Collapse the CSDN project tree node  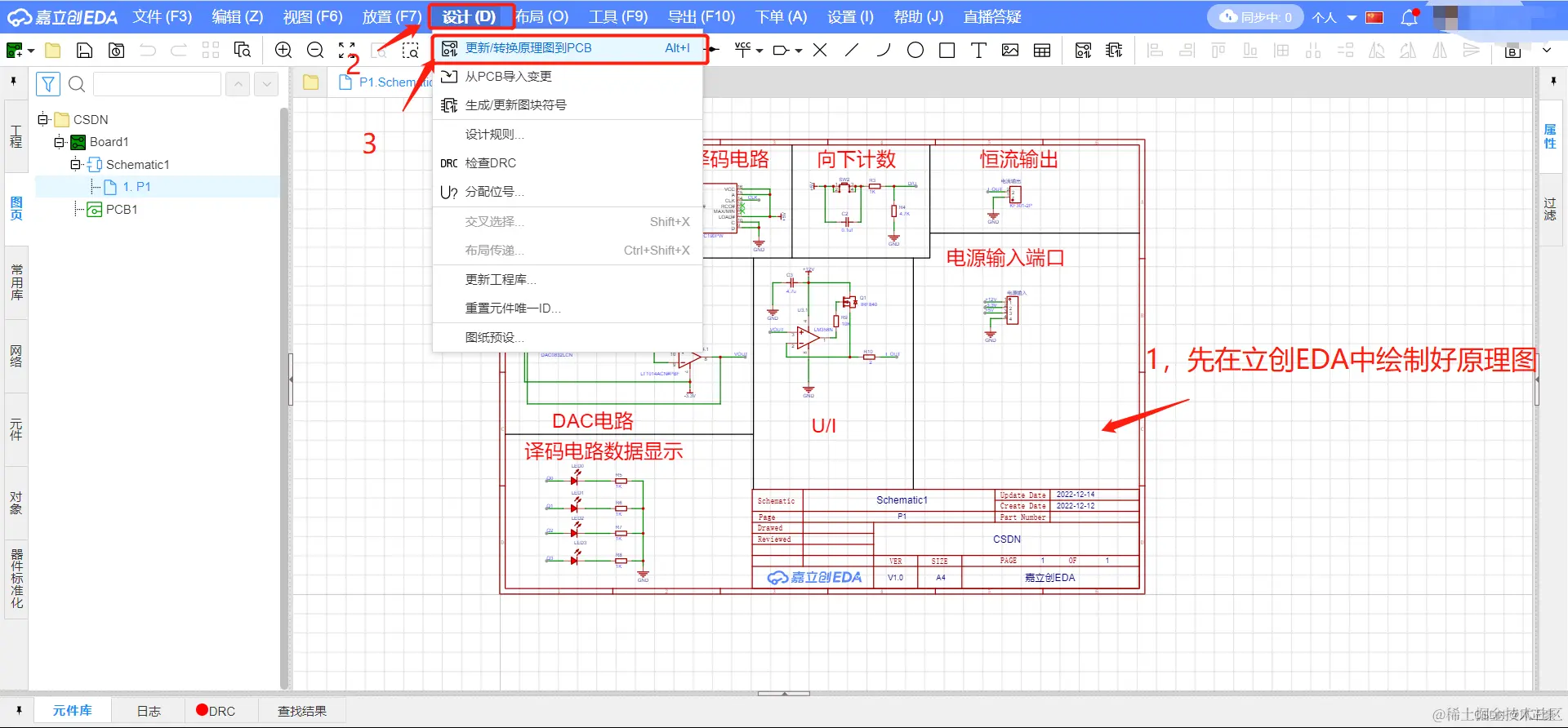pyautogui.click(x=43, y=119)
